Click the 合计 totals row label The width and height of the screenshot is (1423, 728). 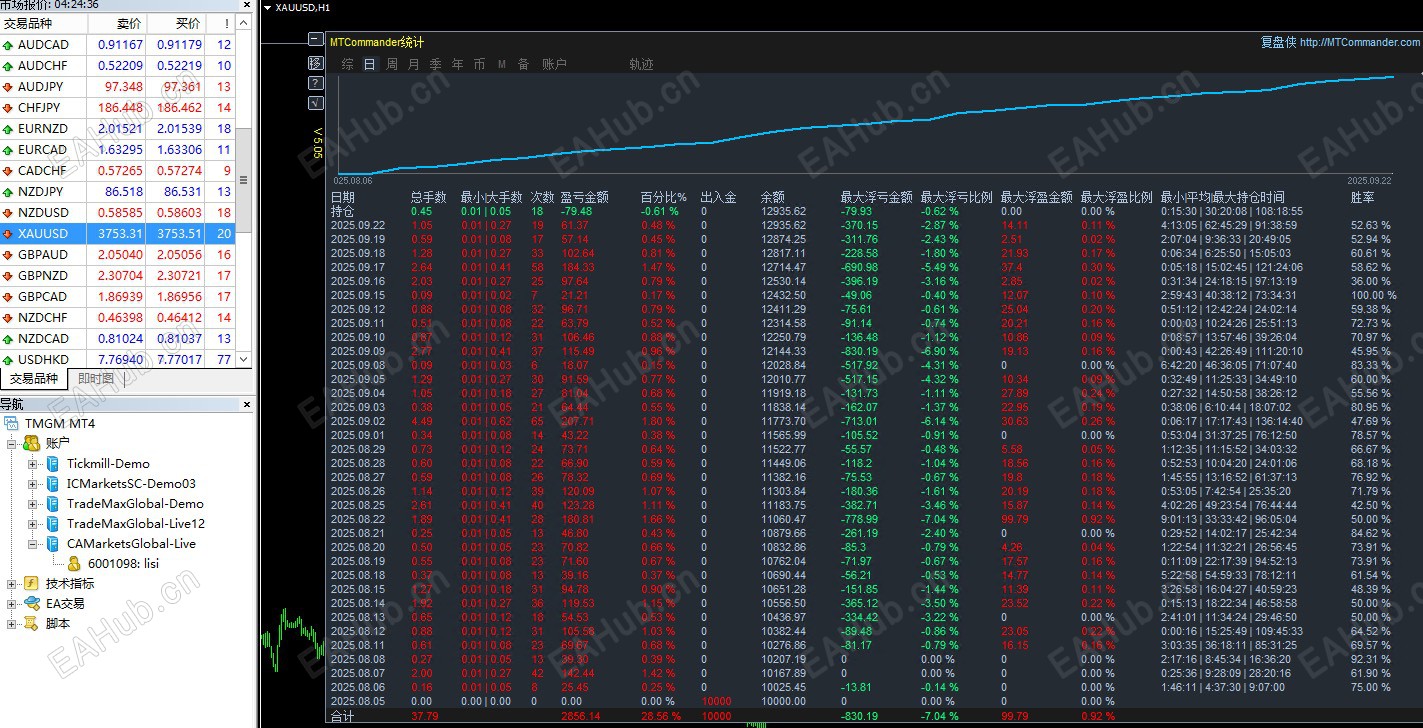coord(342,717)
